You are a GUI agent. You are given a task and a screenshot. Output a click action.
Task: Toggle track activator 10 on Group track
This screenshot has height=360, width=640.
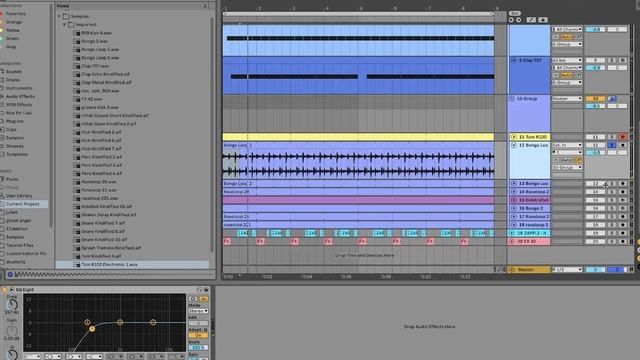point(595,99)
